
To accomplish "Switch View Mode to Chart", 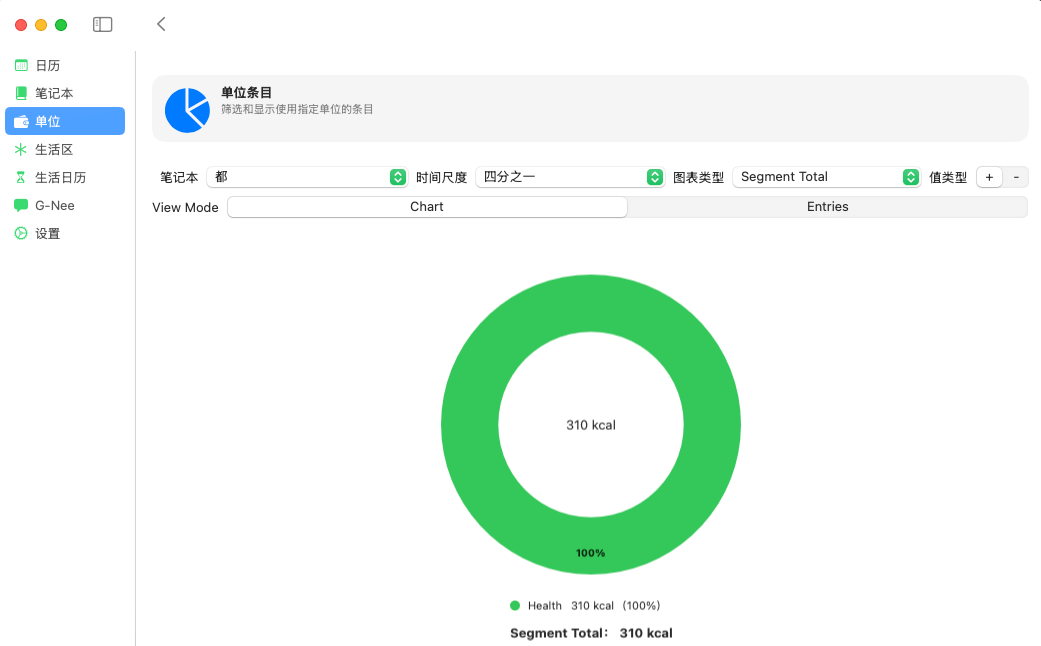I will pos(427,207).
